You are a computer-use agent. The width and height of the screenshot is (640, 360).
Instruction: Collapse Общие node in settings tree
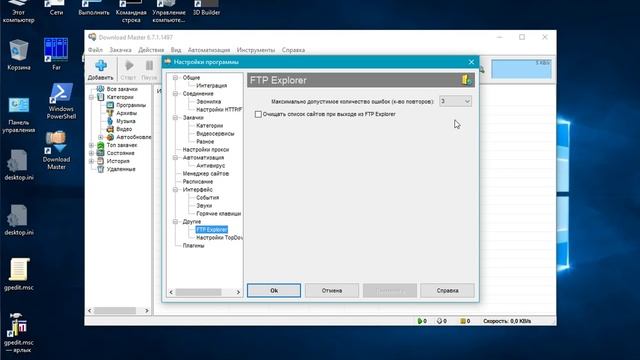click(x=175, y=78)
